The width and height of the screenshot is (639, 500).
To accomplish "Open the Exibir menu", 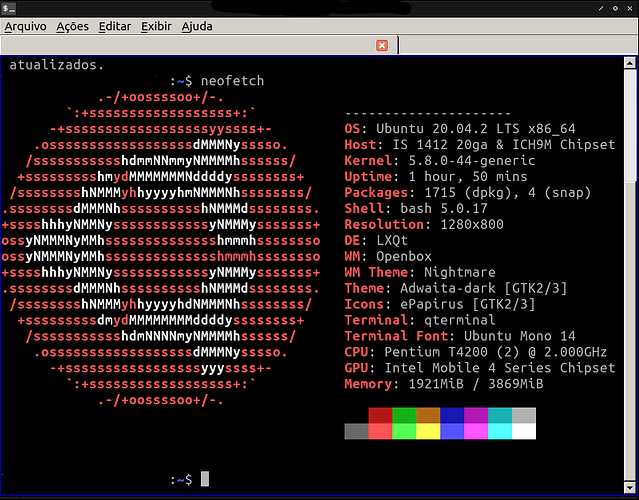I will [x=156, y=26].
